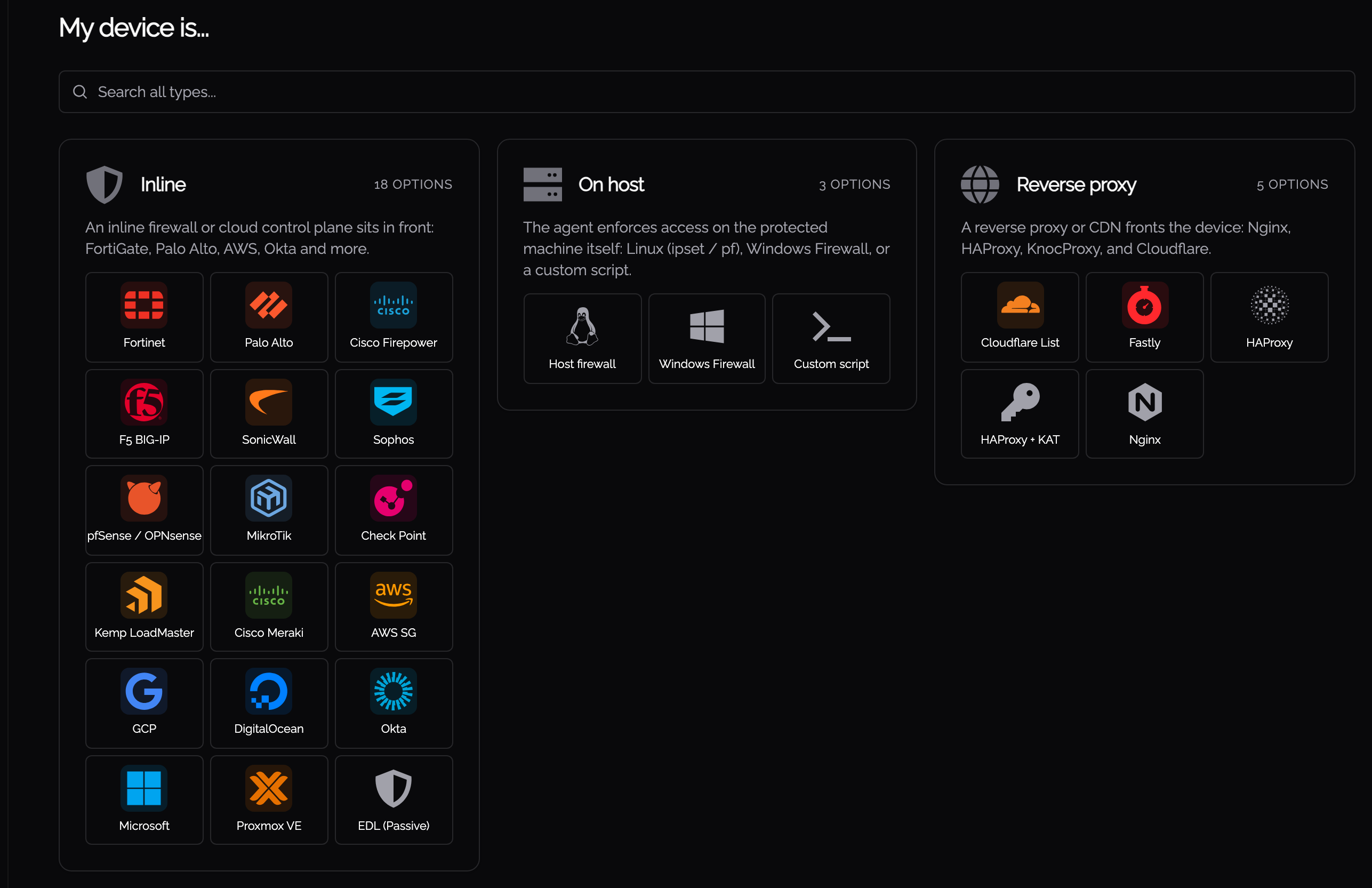Choose the AWS SG option

(394, 606)
